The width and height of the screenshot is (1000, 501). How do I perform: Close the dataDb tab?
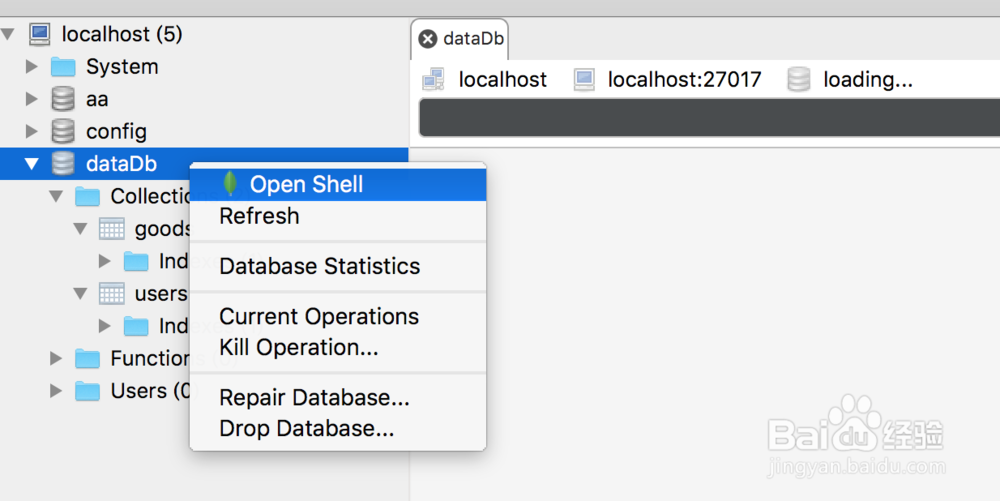coord(428,39)
